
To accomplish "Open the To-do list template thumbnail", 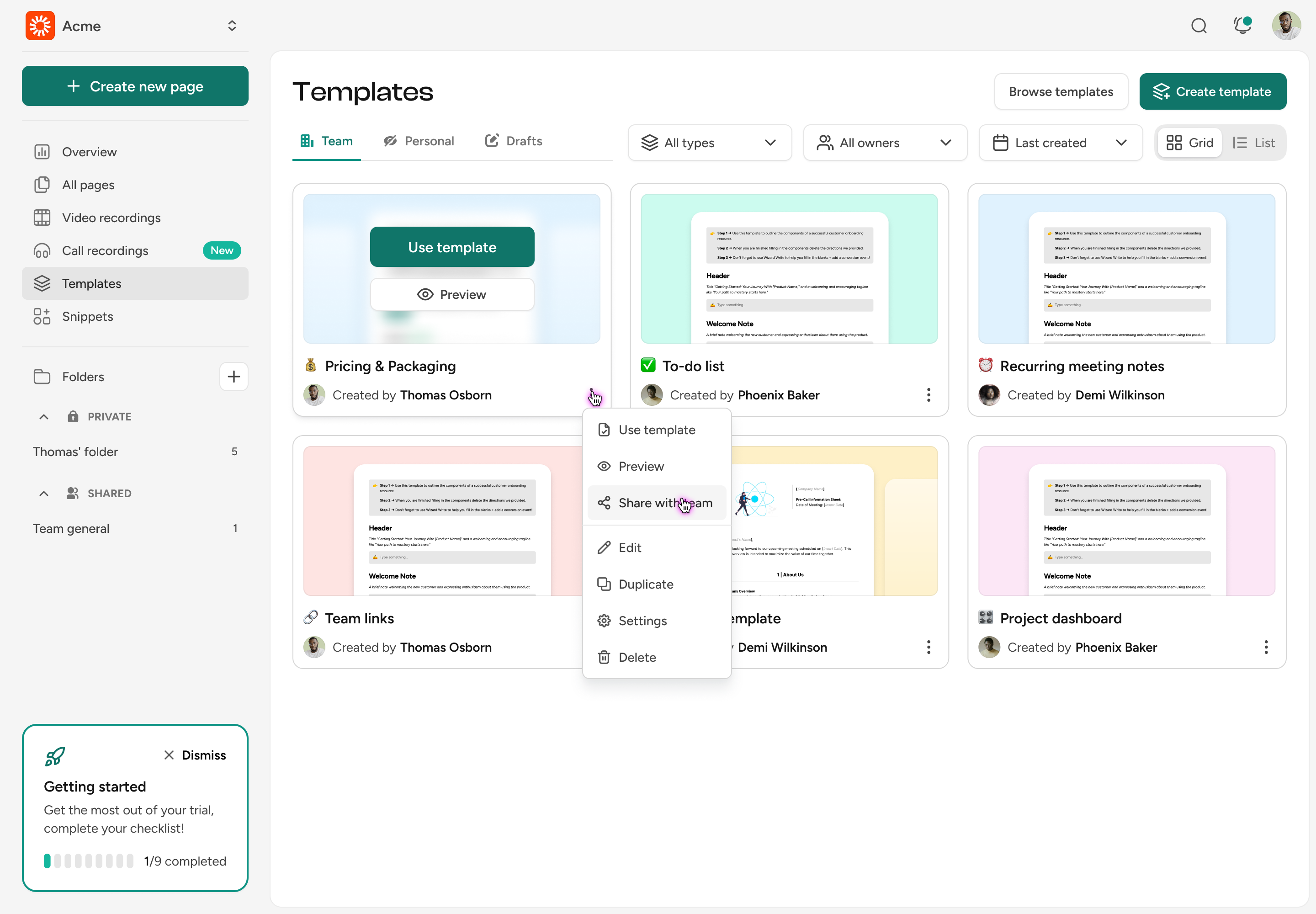I will (789, 269).
